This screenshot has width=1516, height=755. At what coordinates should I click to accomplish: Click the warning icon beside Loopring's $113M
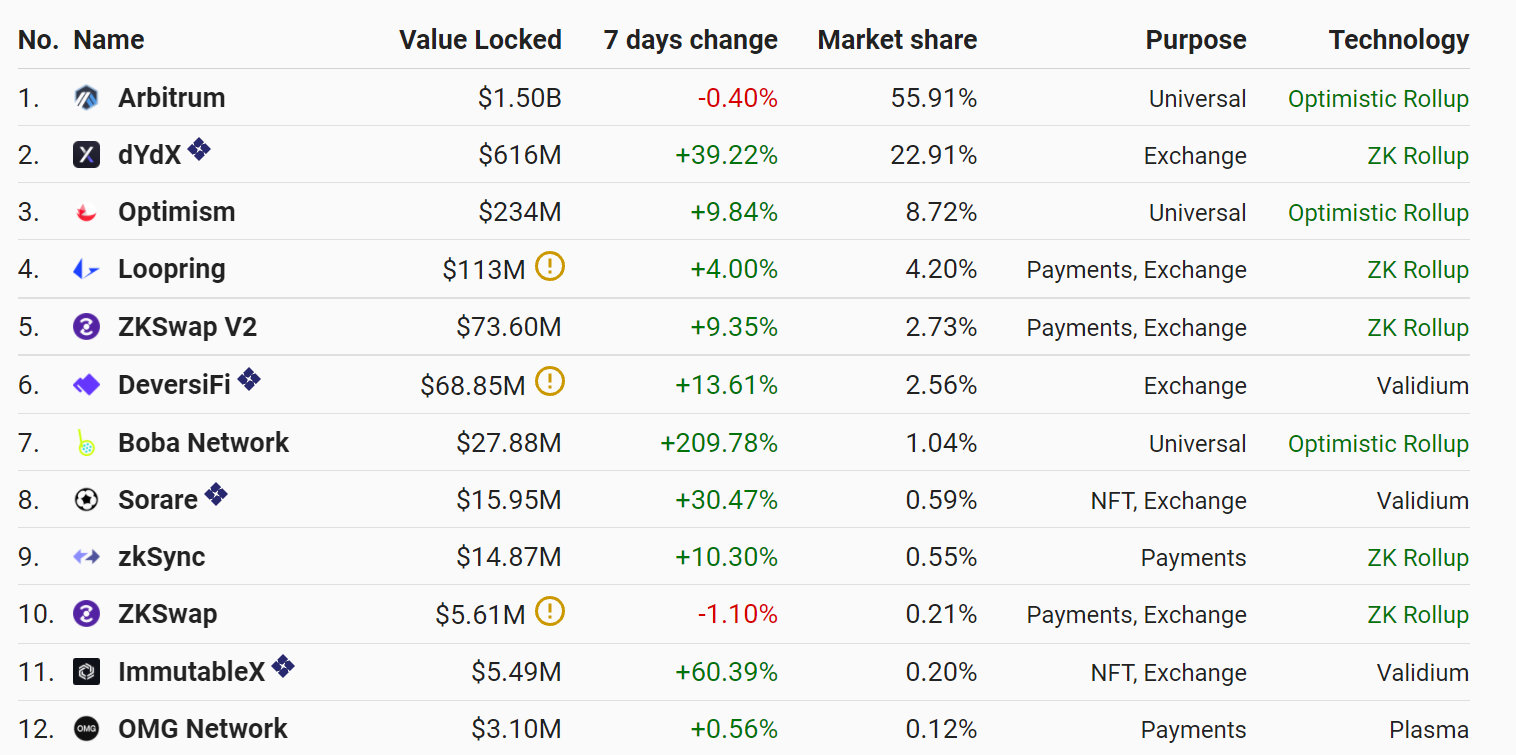coord(550,266)
